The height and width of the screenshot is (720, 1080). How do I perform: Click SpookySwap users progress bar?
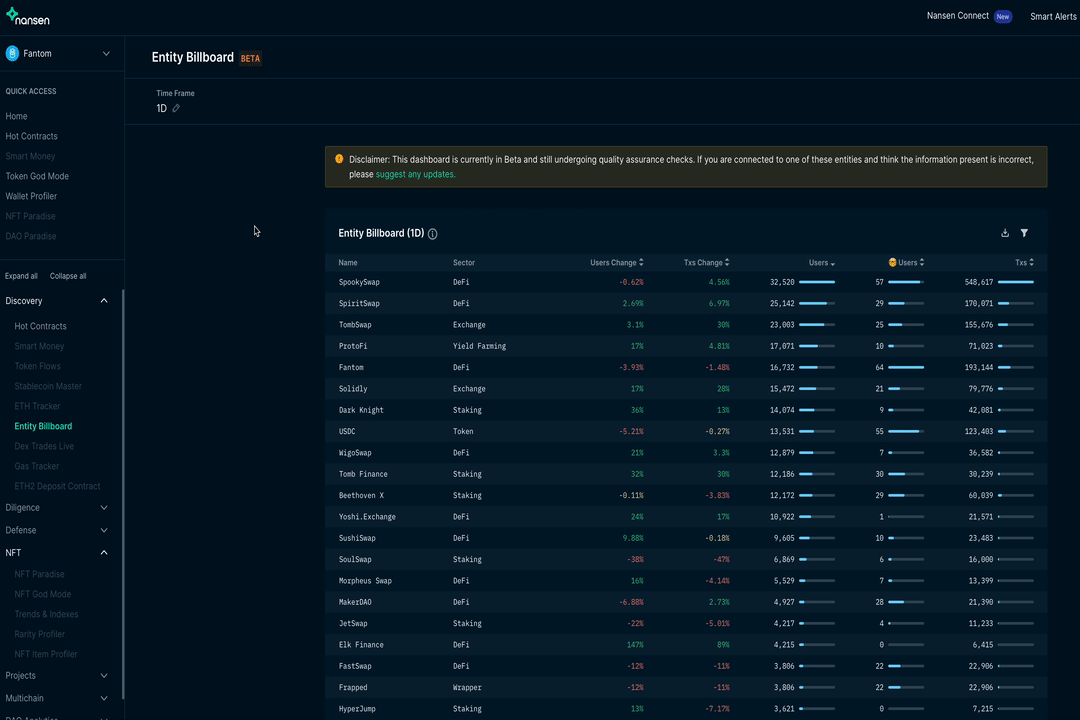coord(817,282)
